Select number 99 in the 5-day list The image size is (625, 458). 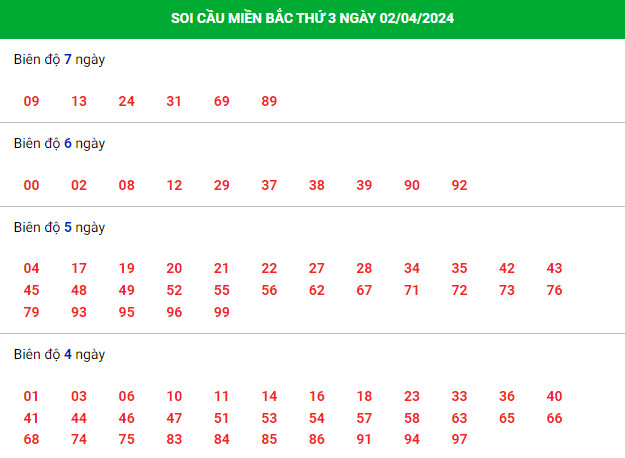tap(222, 312)
